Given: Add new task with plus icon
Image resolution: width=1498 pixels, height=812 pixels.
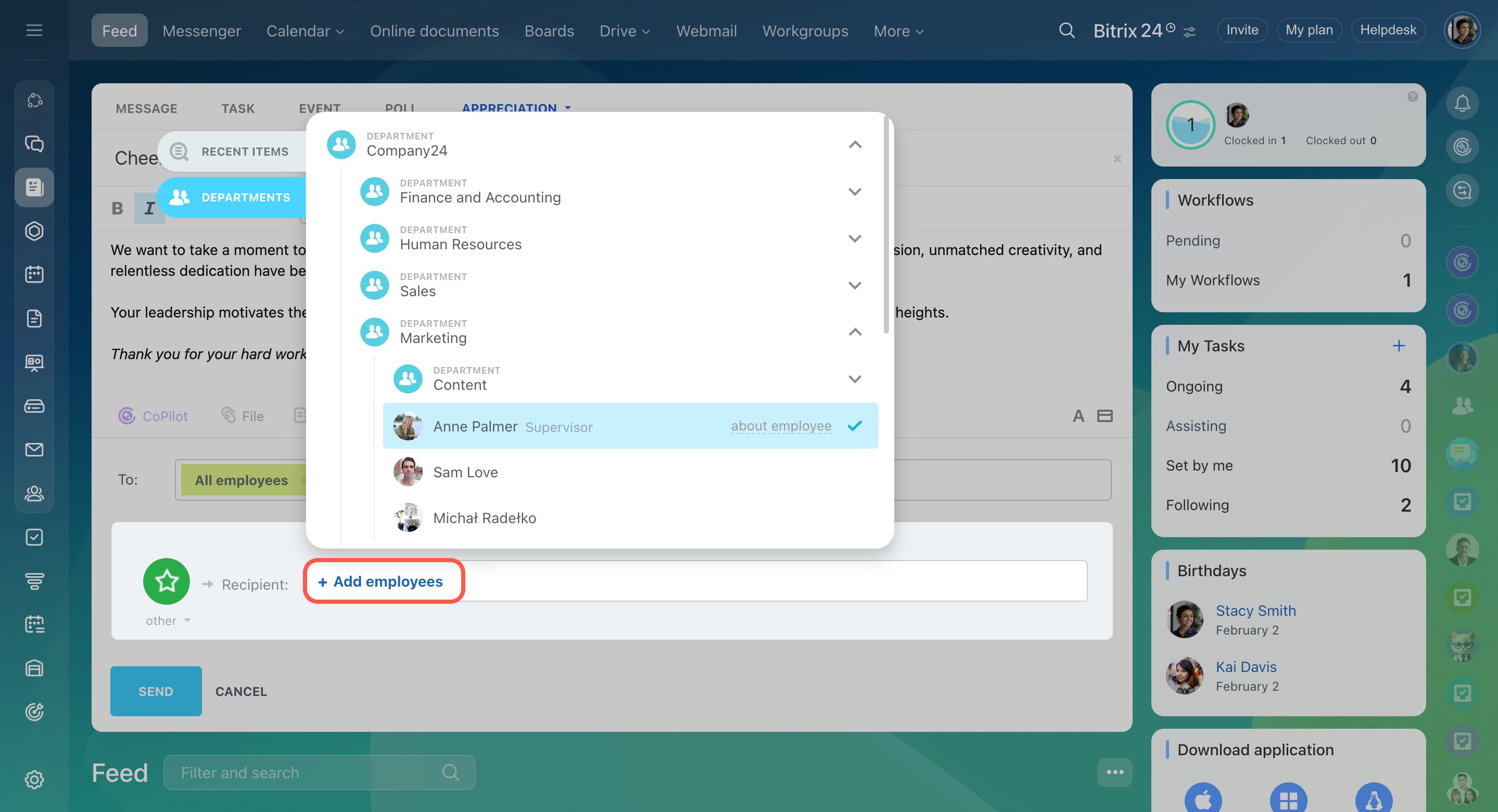Looking at the screenshot, I should tap(1399, 346).
